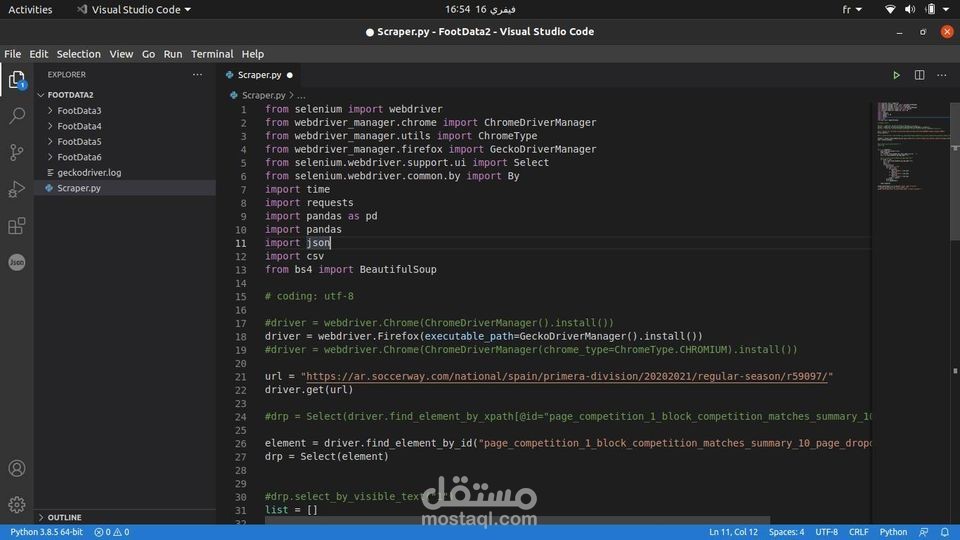Split the editor to the right
The image size is (960, 540).
tap(919, 75)
